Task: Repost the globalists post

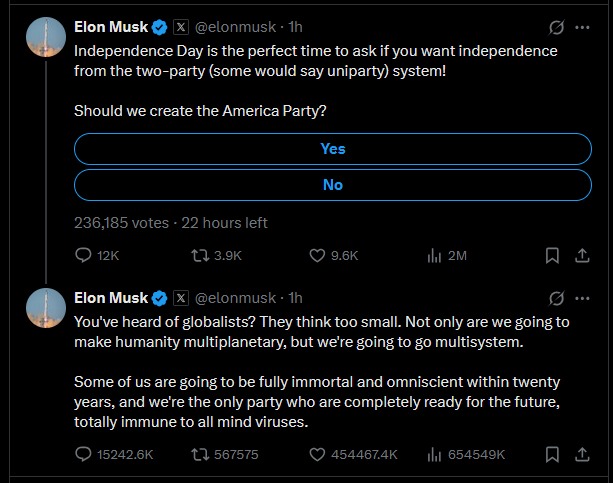Action: pos(198,454)
